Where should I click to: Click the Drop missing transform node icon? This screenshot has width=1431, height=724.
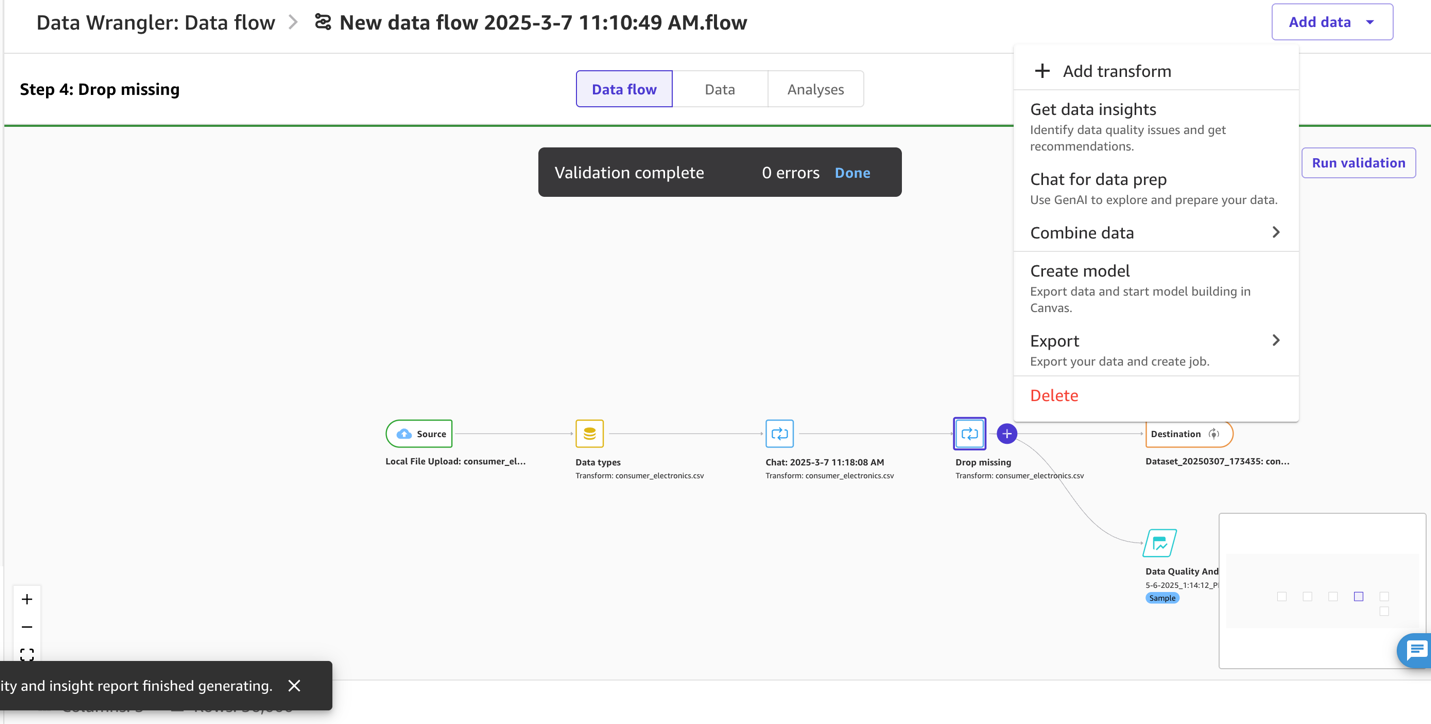(x=968, y=433)
